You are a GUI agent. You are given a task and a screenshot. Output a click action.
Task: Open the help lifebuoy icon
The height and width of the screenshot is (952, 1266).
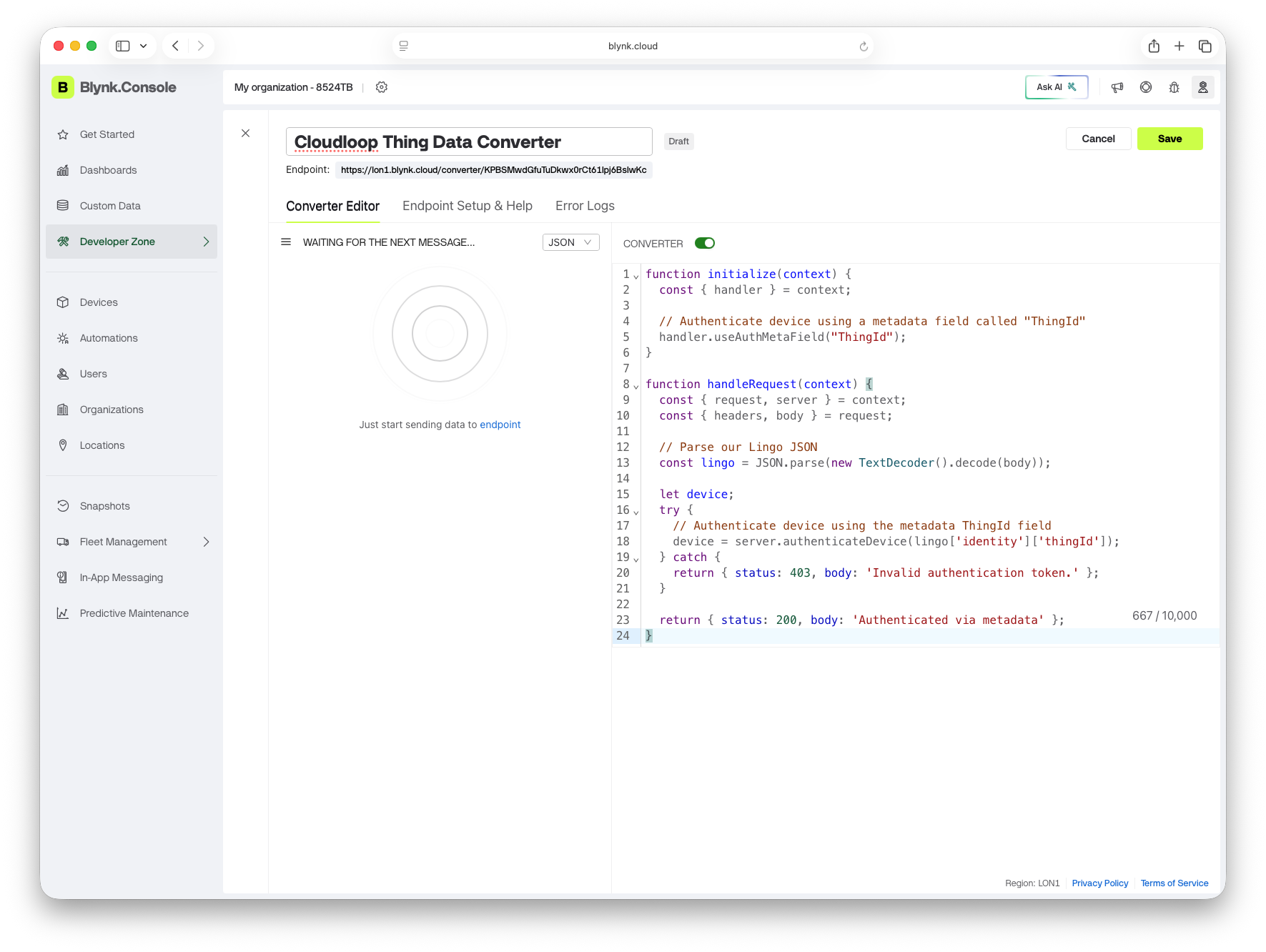click(x=1146, y=87)
